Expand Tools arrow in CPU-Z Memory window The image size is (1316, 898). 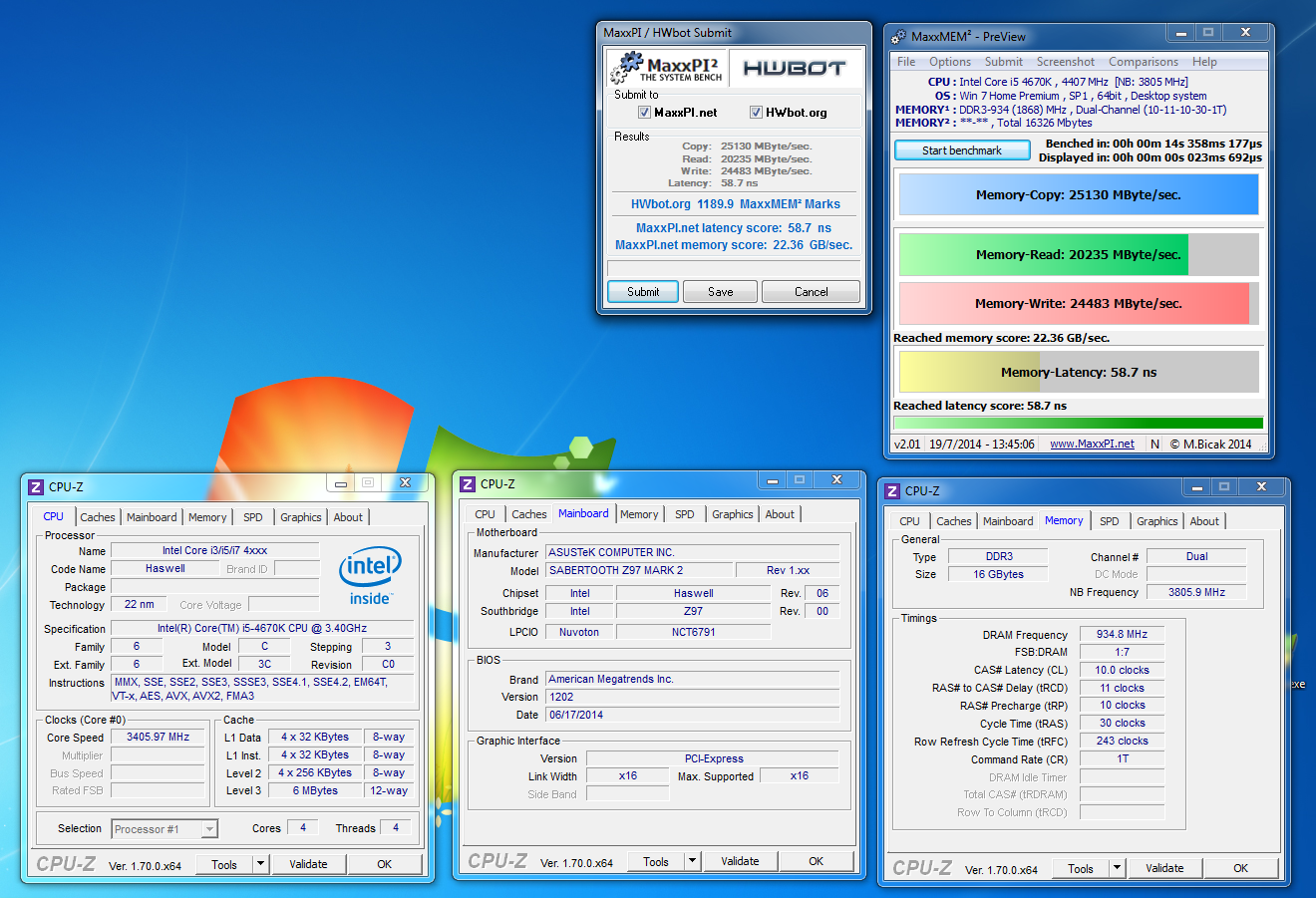1118,868
